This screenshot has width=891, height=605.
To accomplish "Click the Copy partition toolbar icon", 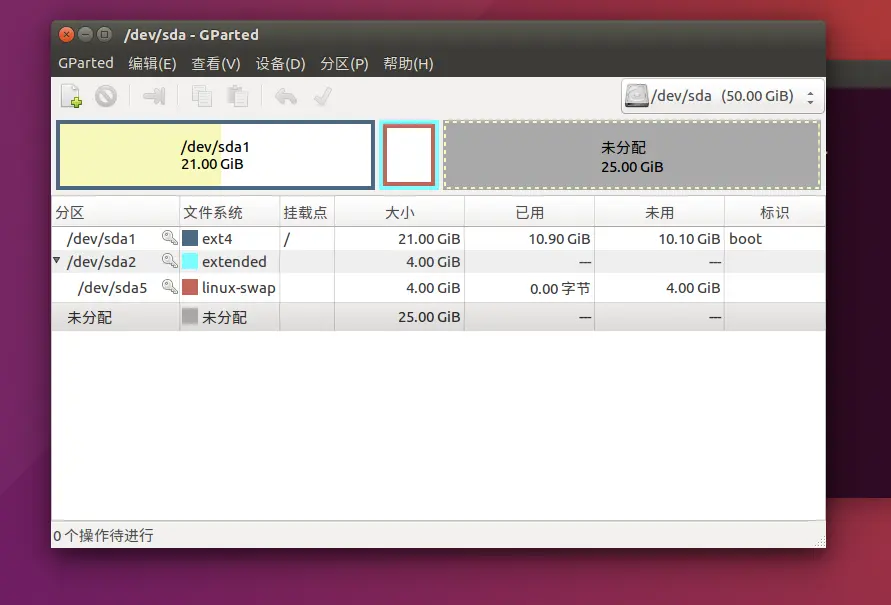I will [x=202, y=96].
